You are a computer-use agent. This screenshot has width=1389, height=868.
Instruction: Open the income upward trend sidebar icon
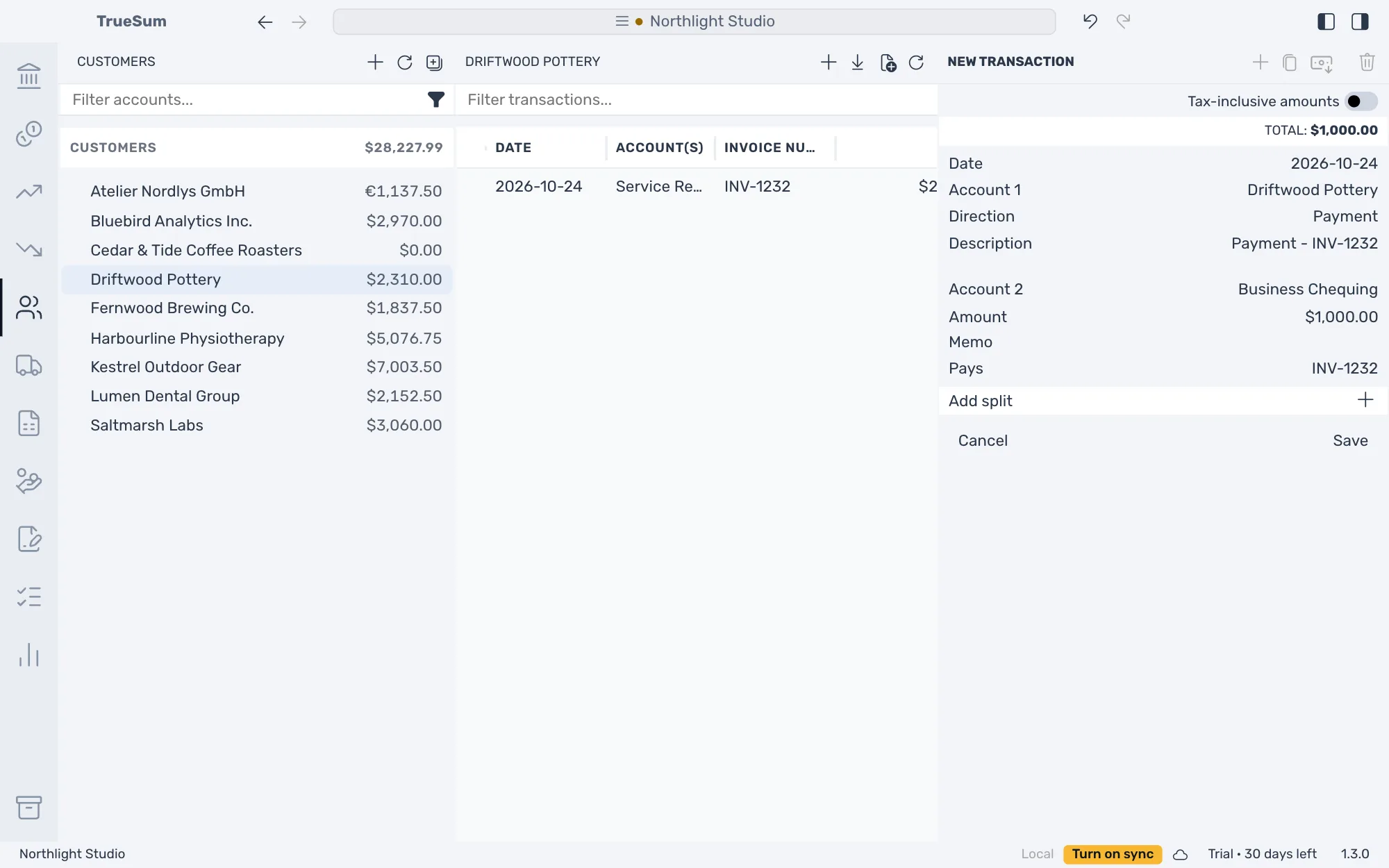pyautogui.click(x=28, y=192)
